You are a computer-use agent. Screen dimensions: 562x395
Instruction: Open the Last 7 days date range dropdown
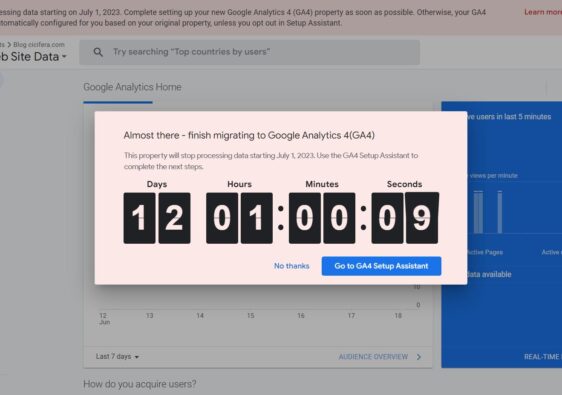tap(117, 357)
